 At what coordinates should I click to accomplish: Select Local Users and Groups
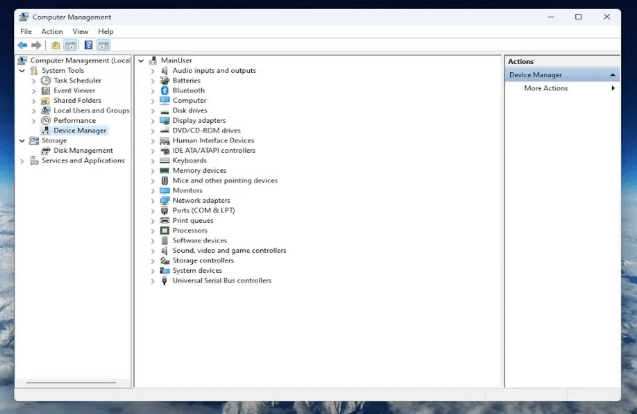tap(91, 110)
